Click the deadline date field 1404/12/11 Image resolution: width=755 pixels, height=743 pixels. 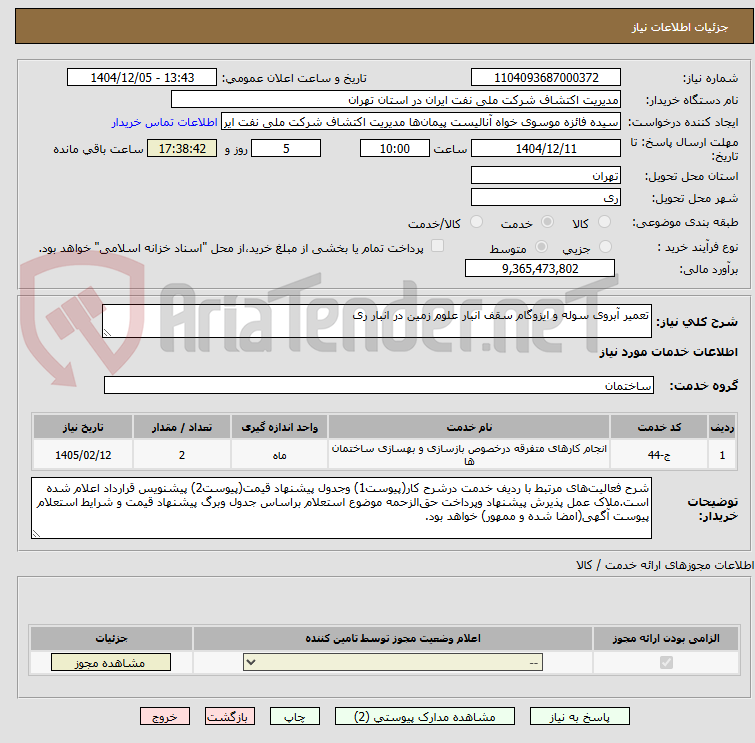tap(546, 148)
